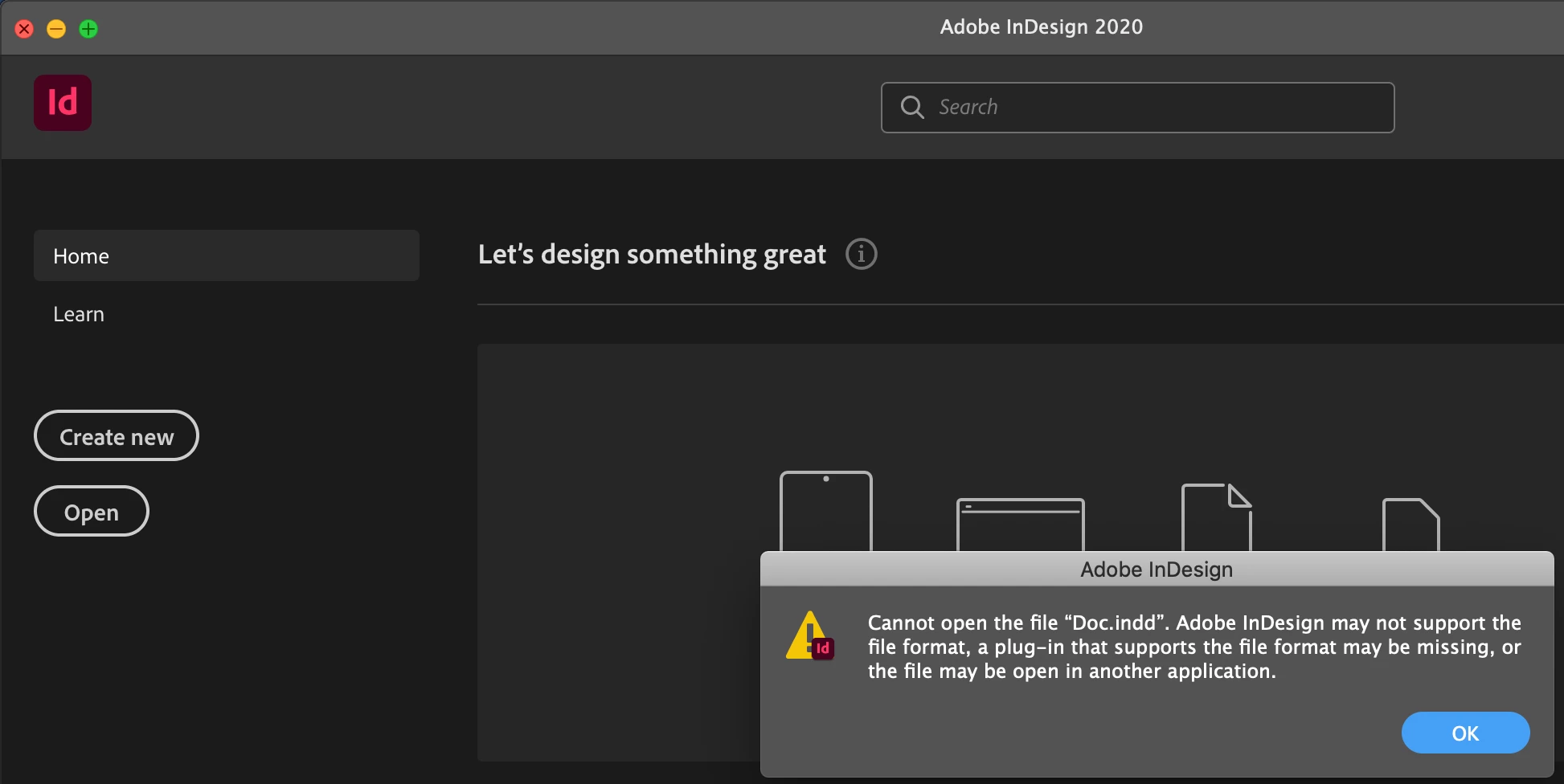Dismiss the error dialog with OK
The width and height of the screenshot is (1564, 784).
1466,733
